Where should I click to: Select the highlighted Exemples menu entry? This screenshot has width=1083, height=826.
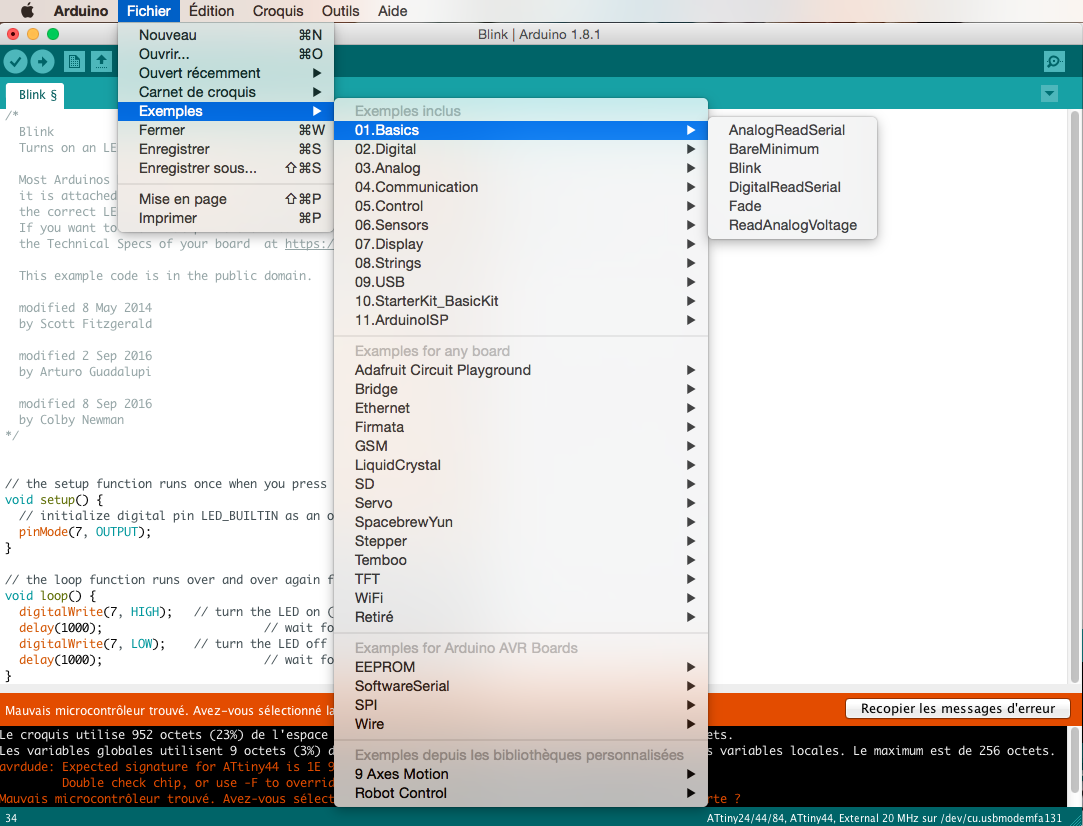226,111
